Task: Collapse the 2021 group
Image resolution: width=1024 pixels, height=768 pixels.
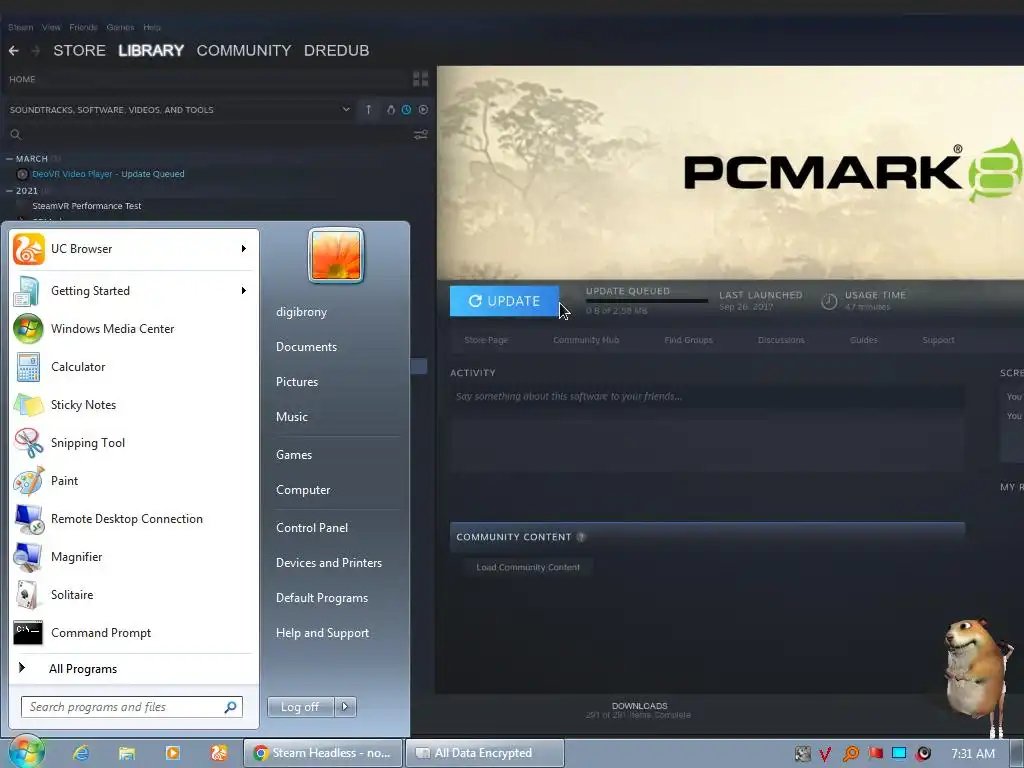Action: pyautogui.click(x=10, y=191)
